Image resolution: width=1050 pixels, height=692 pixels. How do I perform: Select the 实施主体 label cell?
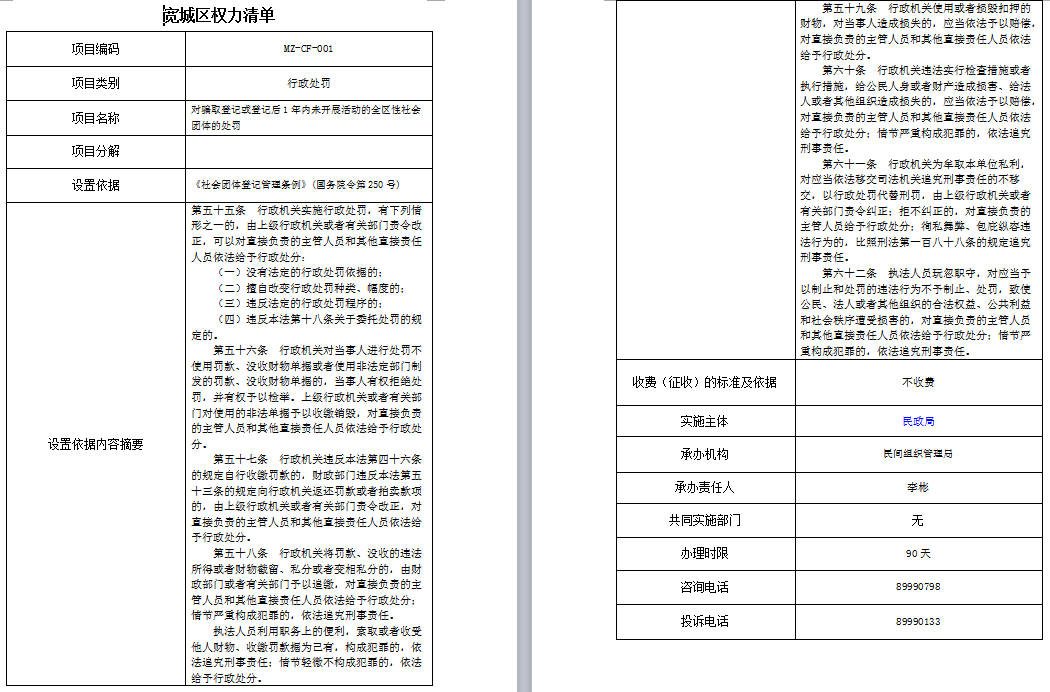[x=704, y=421]
